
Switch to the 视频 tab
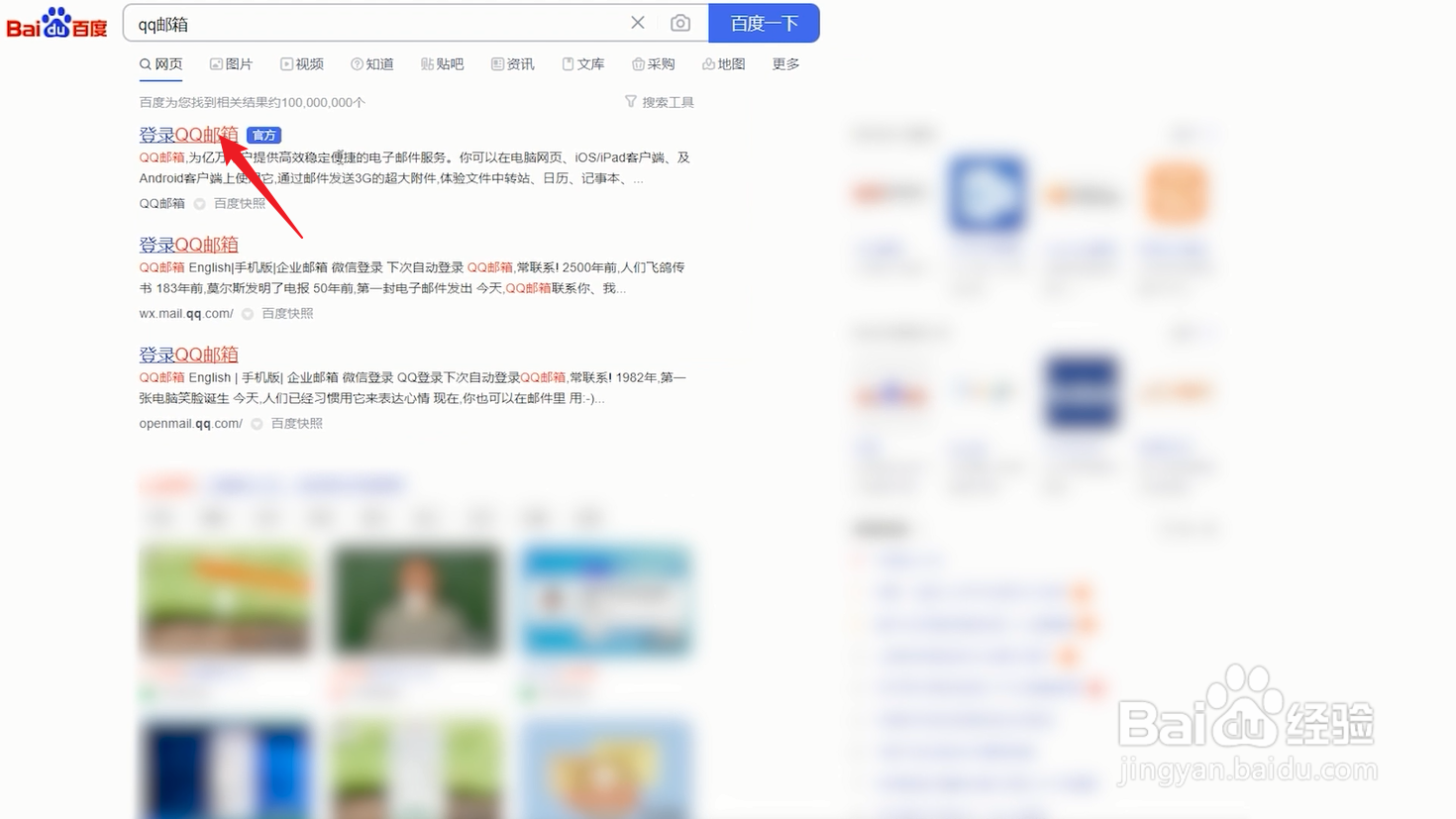click(302, 64)
